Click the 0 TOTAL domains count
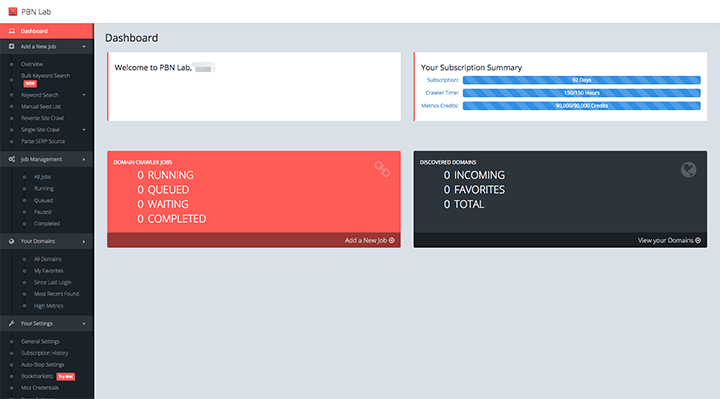Image resolution: width=720 pixels, height=399 pixels. 464,204
